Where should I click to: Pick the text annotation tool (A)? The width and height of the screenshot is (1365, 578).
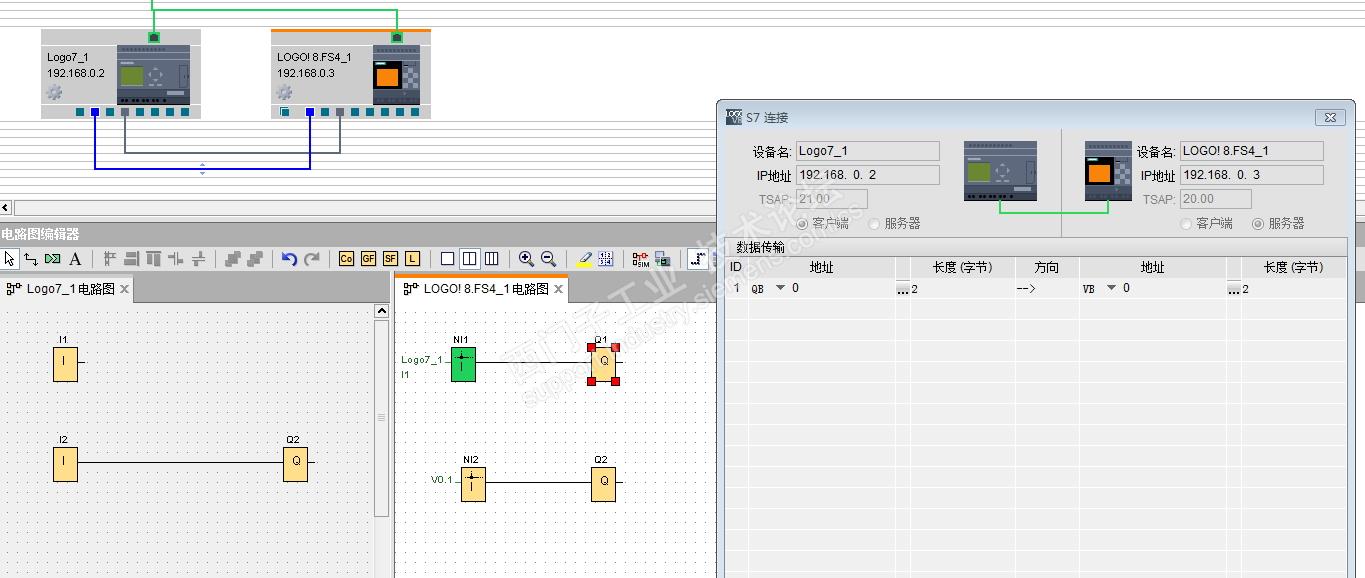click(75, 259)
